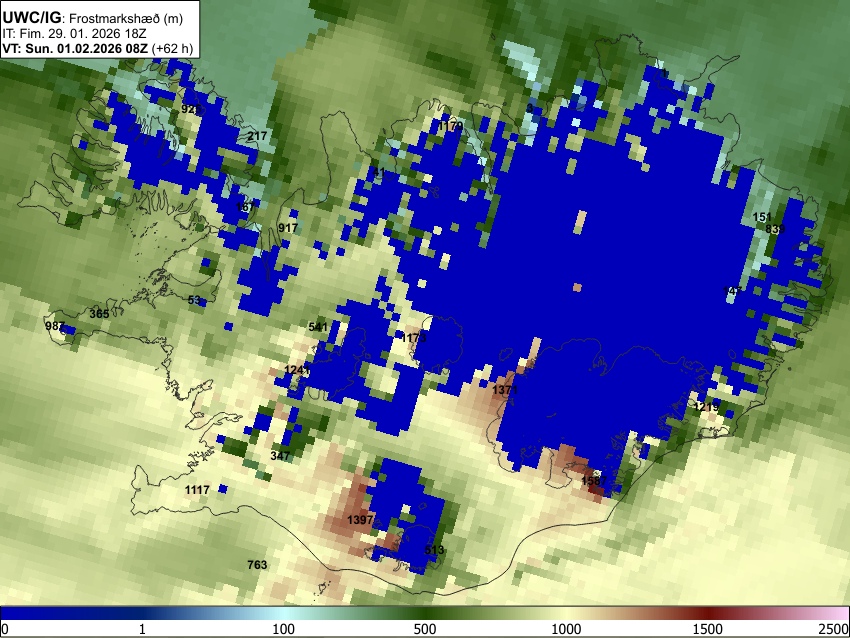850x638 pixels.
Task: Click the color scale tick label '100'
Action: pos(284,629)
